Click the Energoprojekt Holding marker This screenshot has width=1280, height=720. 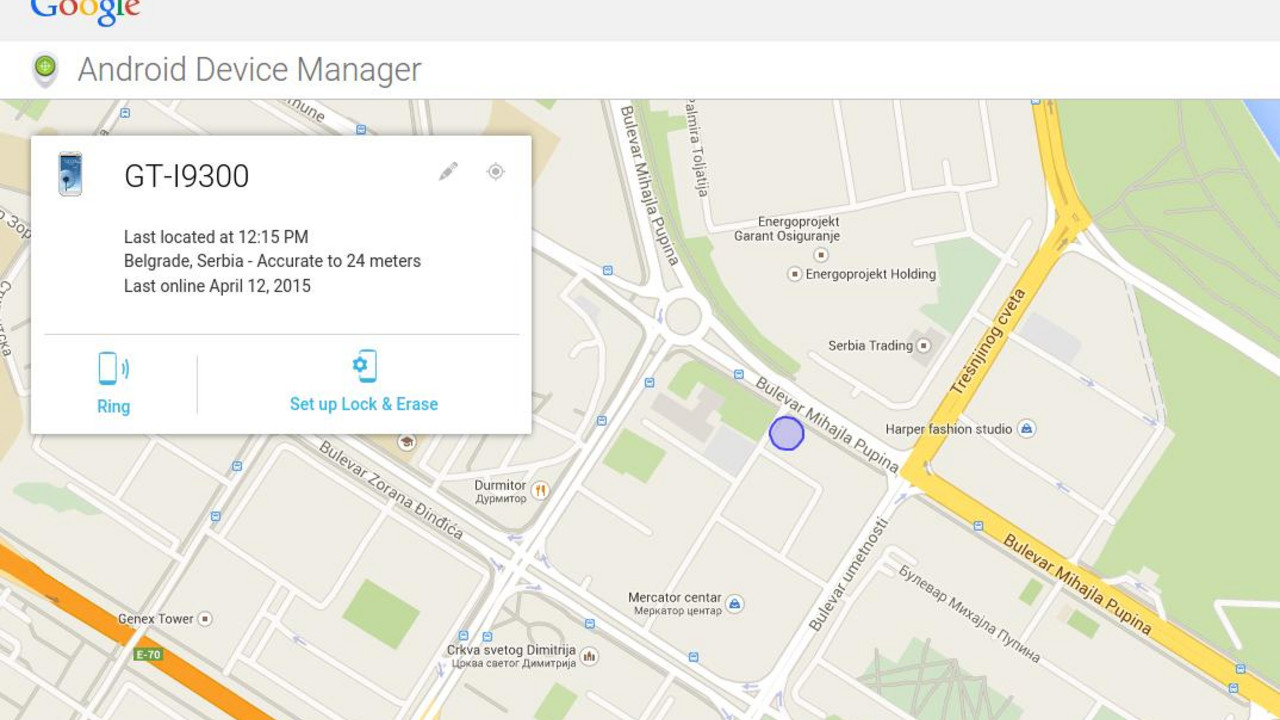[795, 273]
